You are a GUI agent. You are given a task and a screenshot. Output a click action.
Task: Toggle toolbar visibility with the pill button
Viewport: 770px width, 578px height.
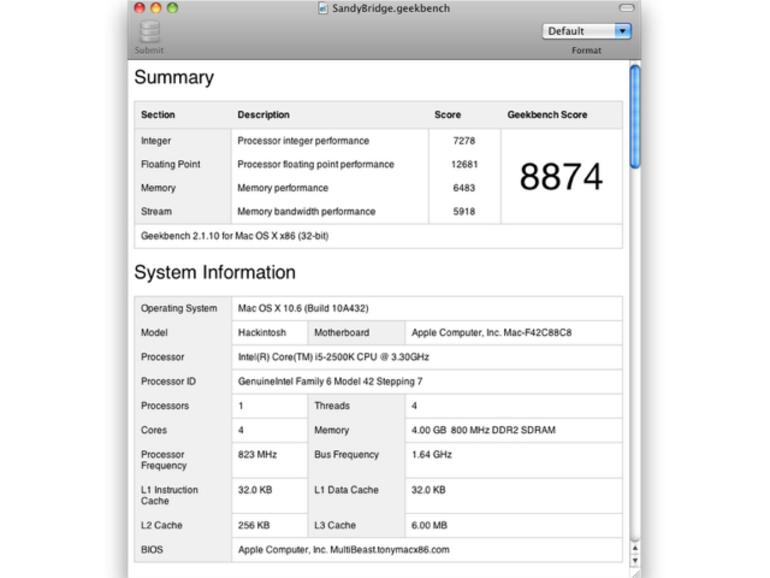(626, 8)
